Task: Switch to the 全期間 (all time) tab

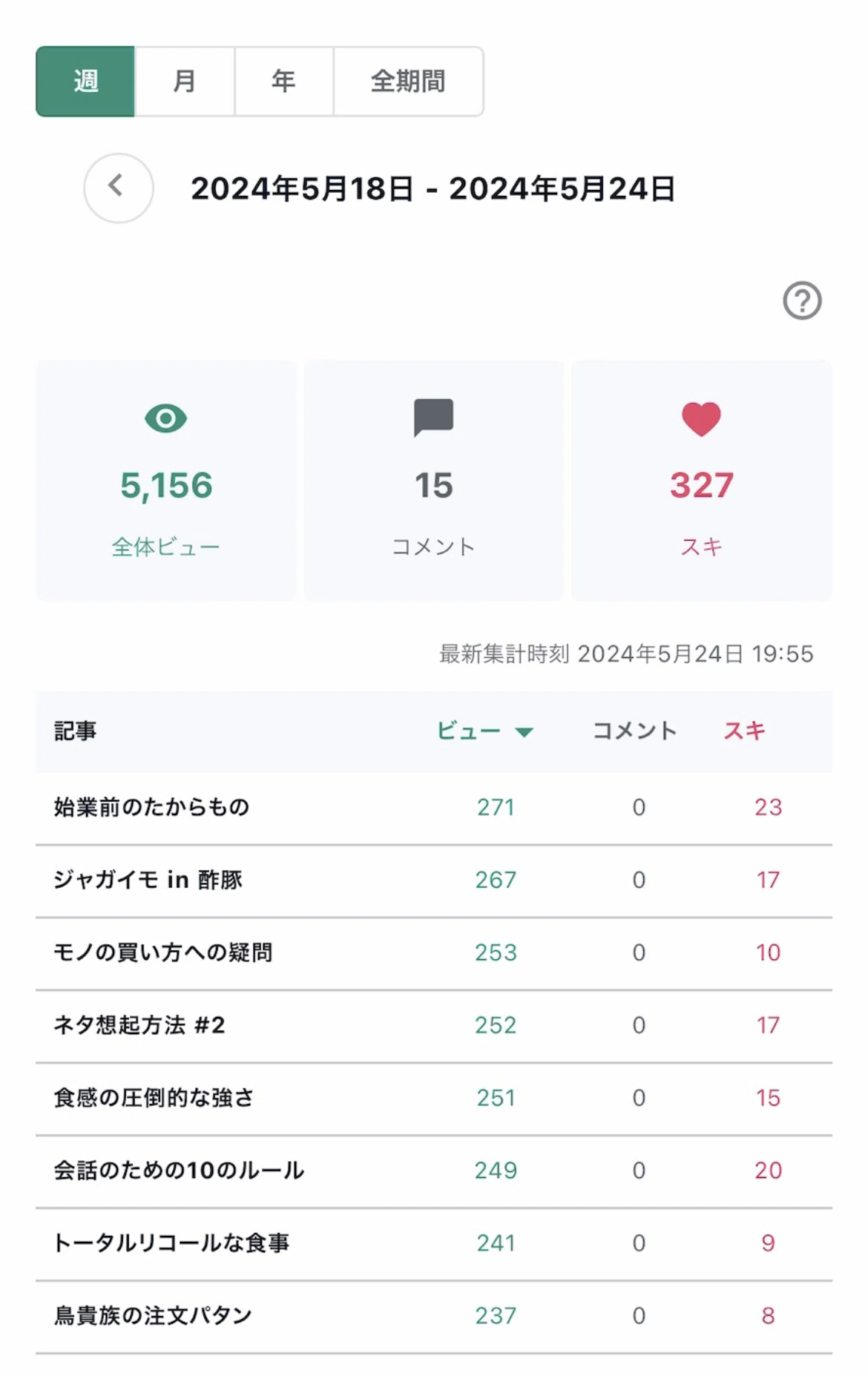Action: (x=408, y=81)
